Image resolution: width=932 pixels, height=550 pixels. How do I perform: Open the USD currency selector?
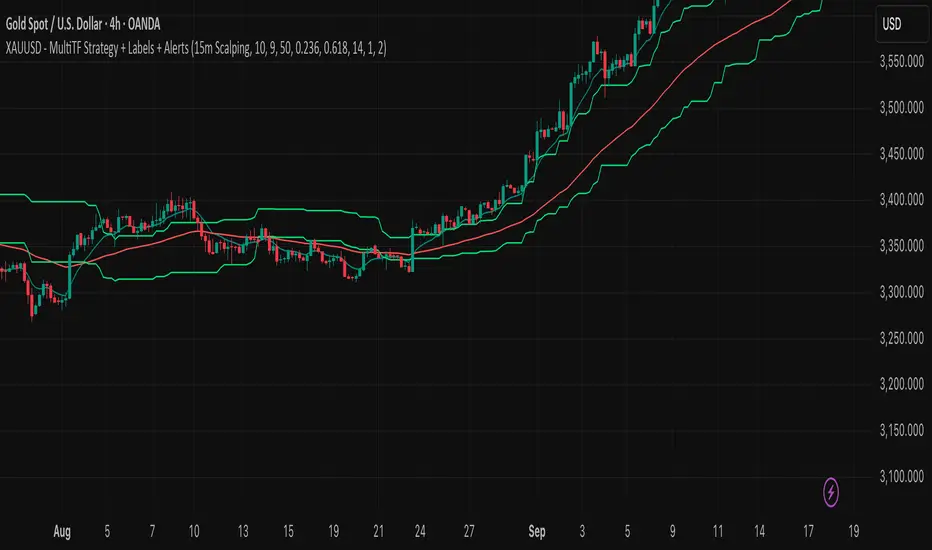[902, 24]
